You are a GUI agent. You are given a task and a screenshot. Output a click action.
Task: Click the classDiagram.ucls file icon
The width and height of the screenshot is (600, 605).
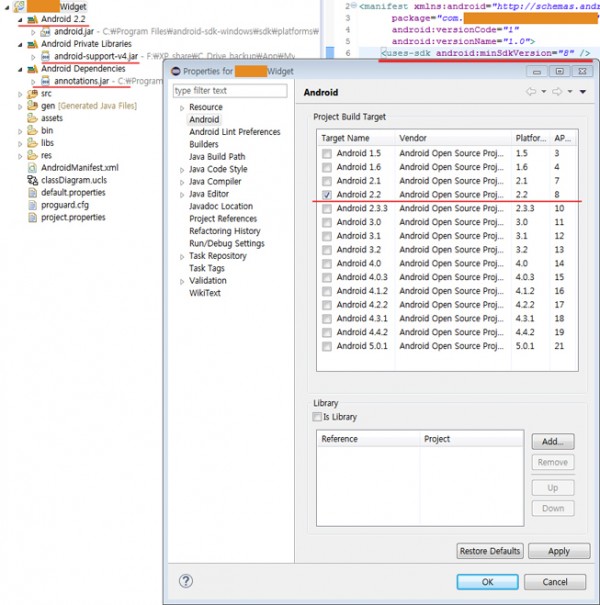pos(32,180)
